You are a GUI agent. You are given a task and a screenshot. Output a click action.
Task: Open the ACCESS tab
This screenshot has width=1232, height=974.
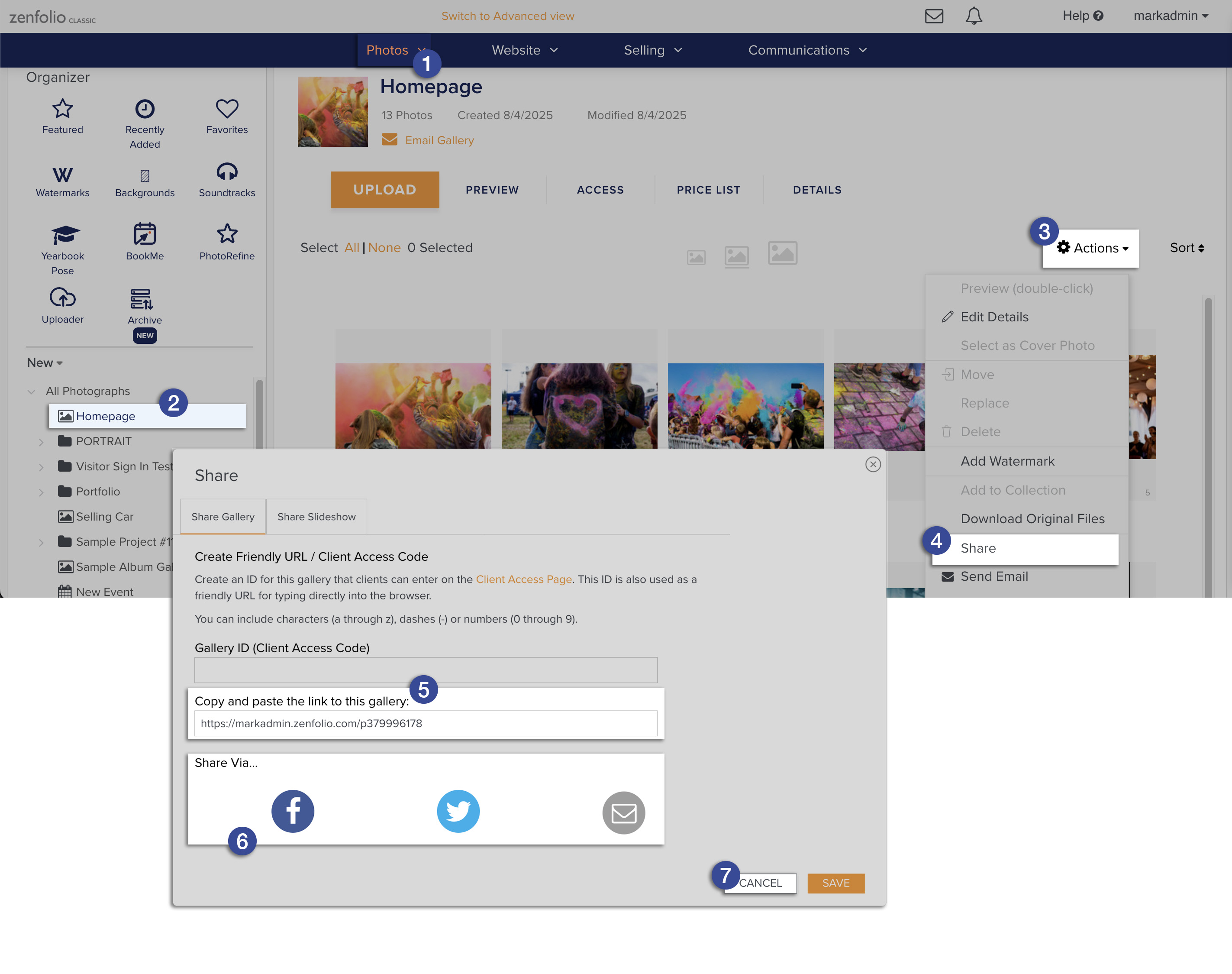click(x=600, y=190)
